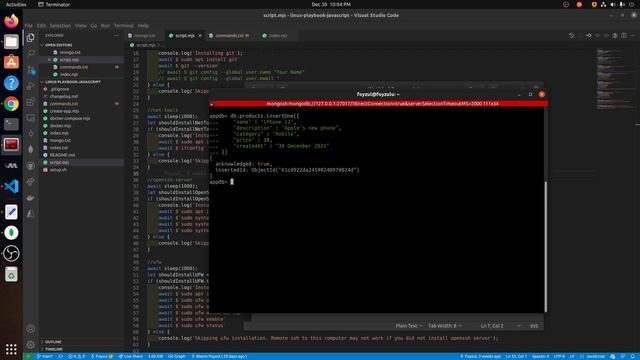640x360 pixels.
Task: Open the Extensions view
Action: (x=31, y=102)
